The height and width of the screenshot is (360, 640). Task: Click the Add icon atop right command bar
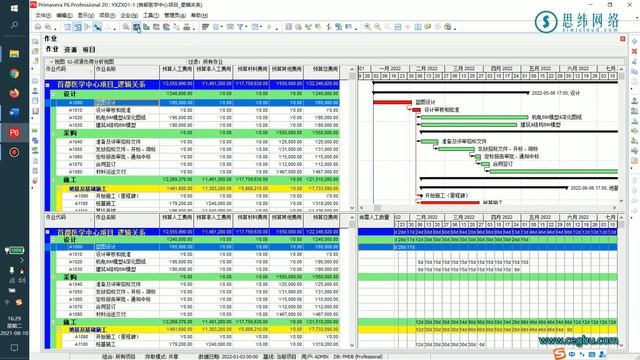[x=634, y=42]
